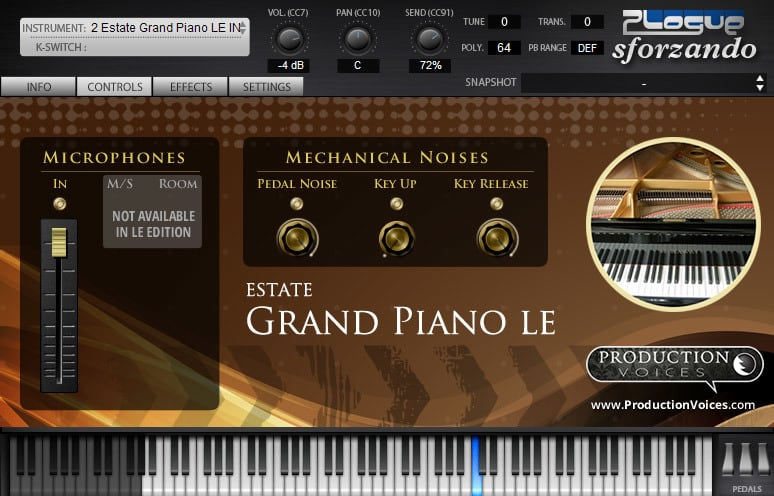This screenshot has height=496, width=774.
Task: Open the Settings tab
Action: point(266,87)
